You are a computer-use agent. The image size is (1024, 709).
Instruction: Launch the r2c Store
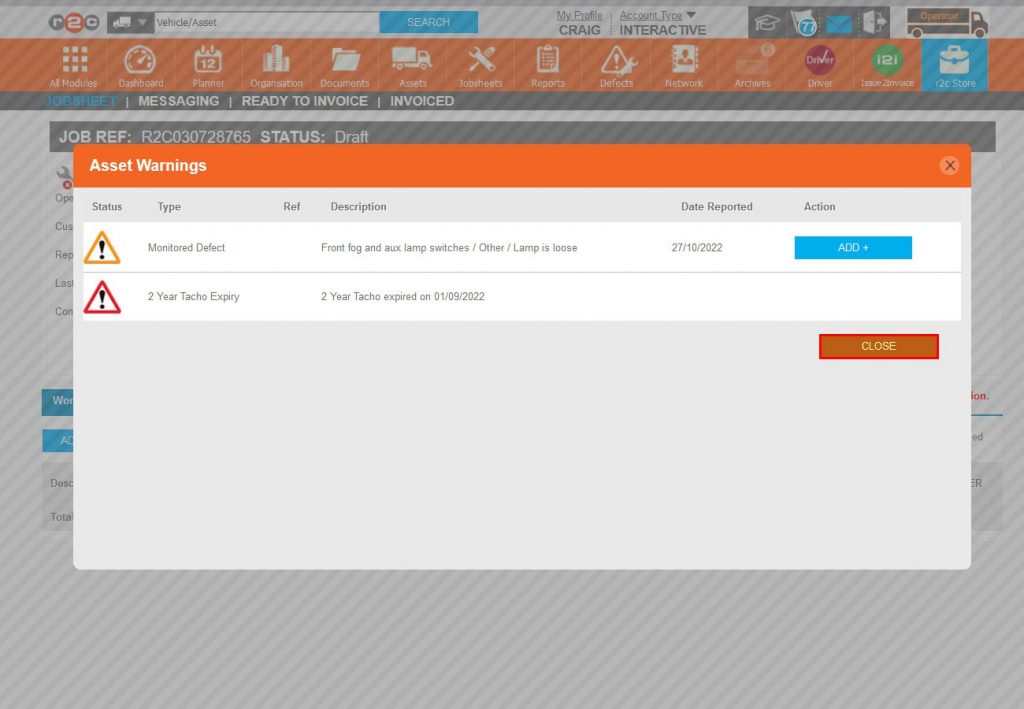point(954,64)
